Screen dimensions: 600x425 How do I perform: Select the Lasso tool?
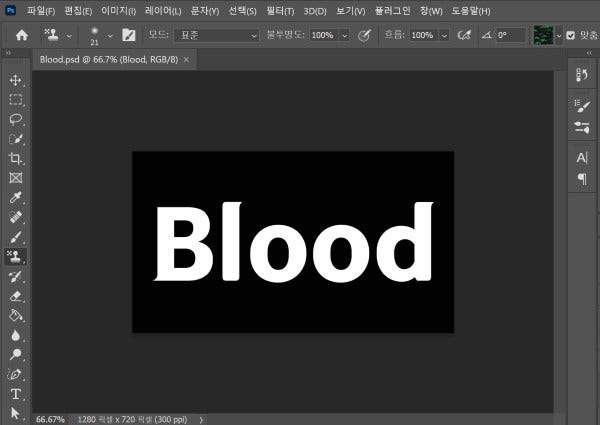click(15, 119)
